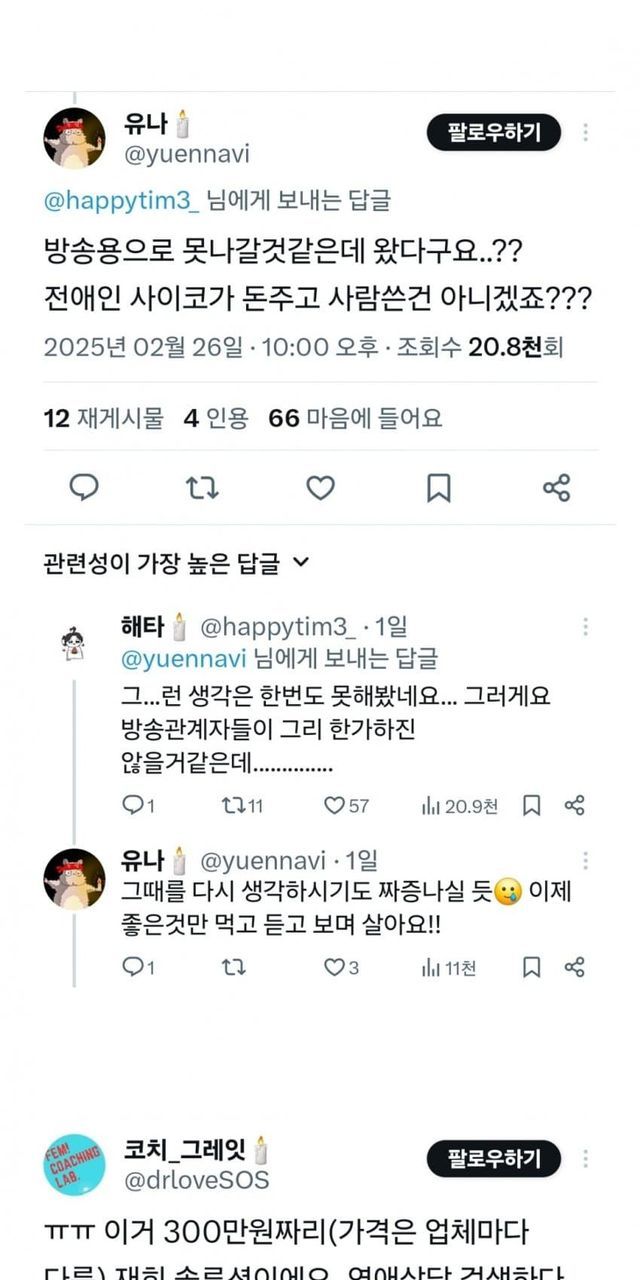Screen dimensions: 640x1280
Task: Repost the main post by 유나
Action: [x=202, y=487]
